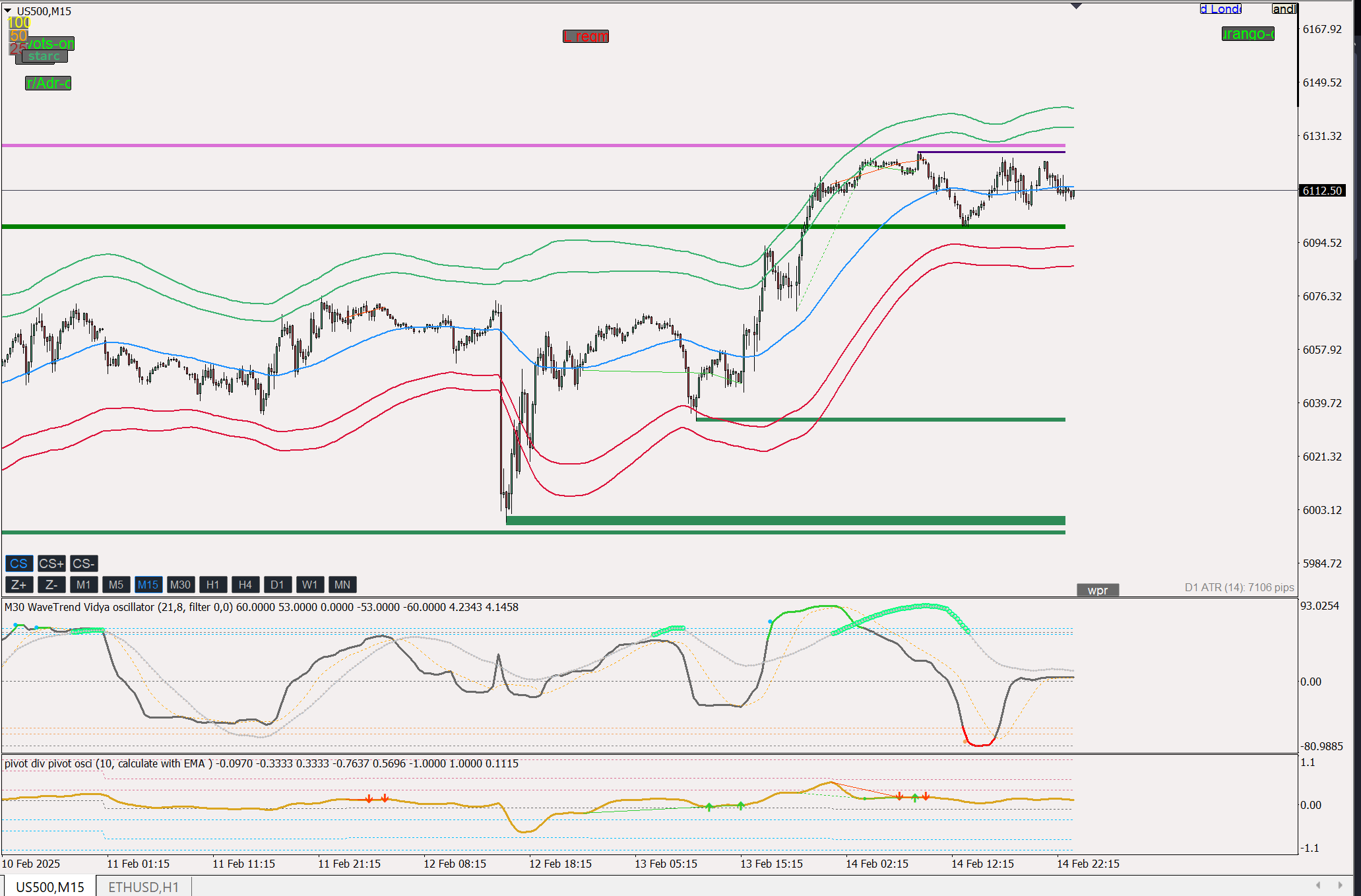Toggle the CS chart shift button
1361x896 pixels.
[x=18, y=563]
